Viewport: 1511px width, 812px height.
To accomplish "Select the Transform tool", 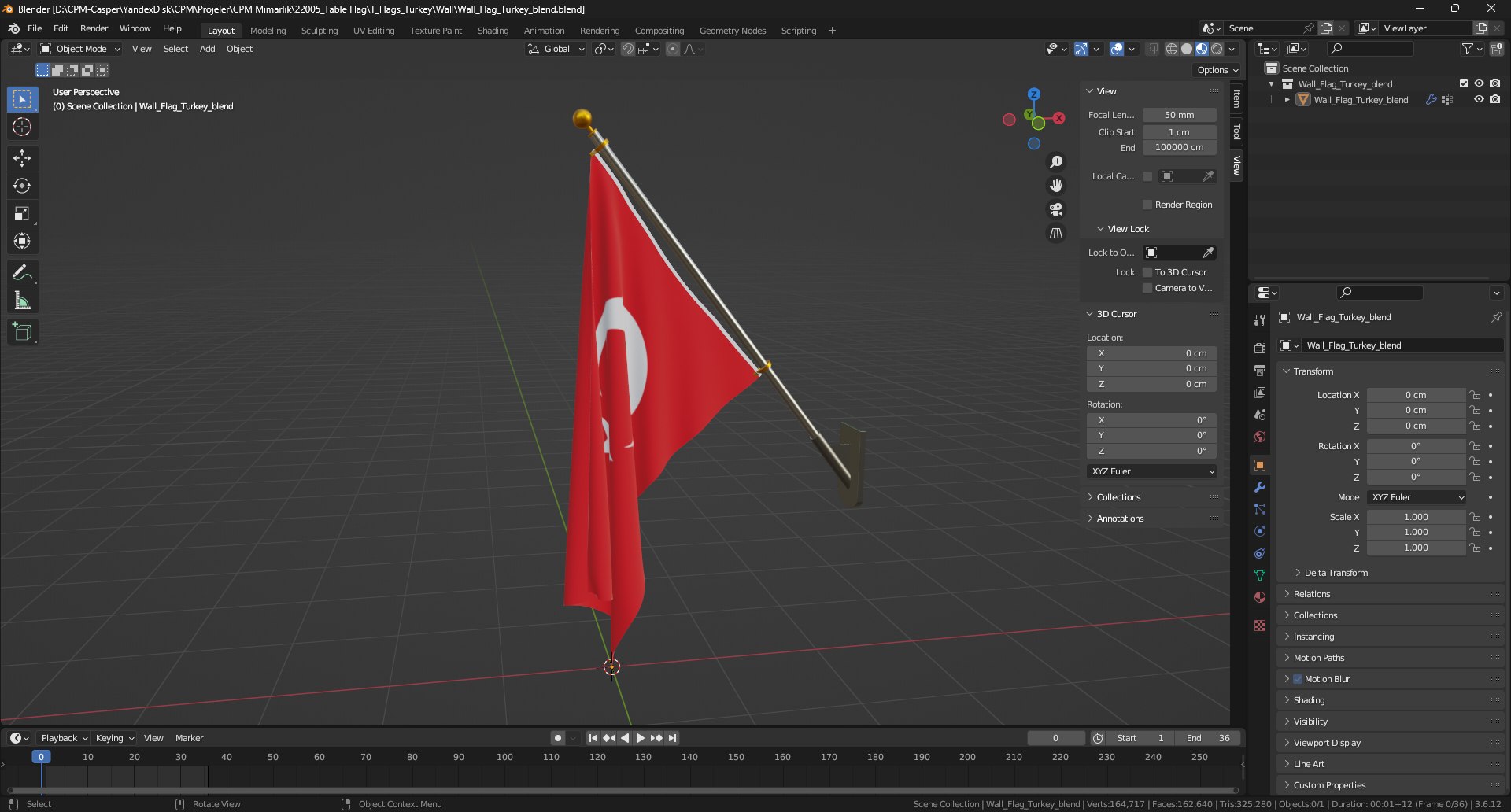I will pyautogui.click(x=22, y=241).
